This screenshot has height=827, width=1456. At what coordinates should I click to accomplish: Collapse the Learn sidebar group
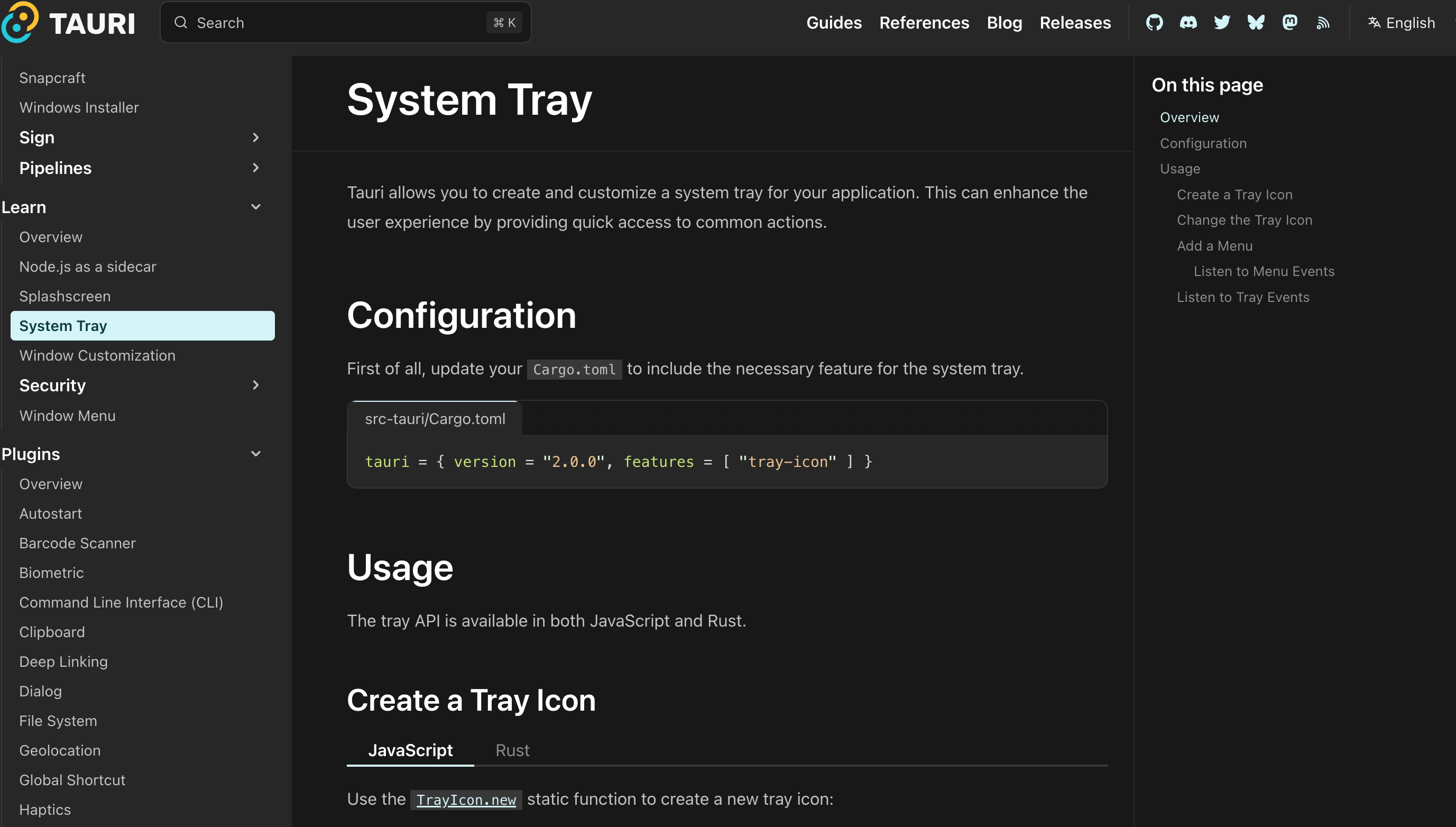(255, 207)
